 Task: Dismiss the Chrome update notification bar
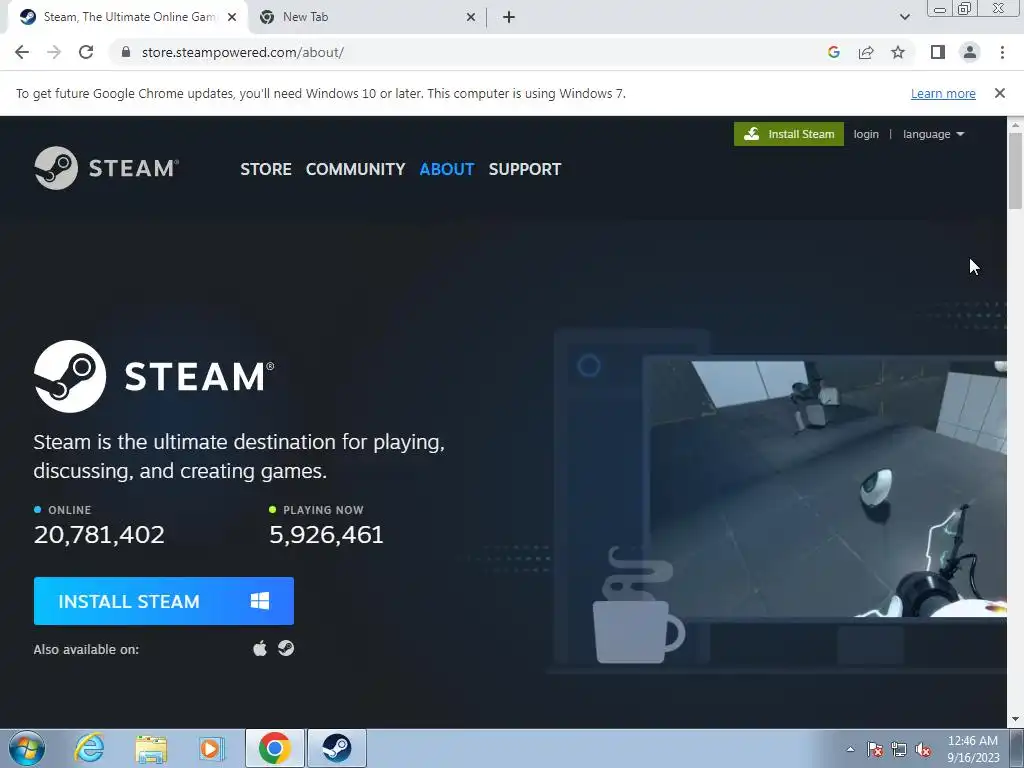[x=999, y=93]
